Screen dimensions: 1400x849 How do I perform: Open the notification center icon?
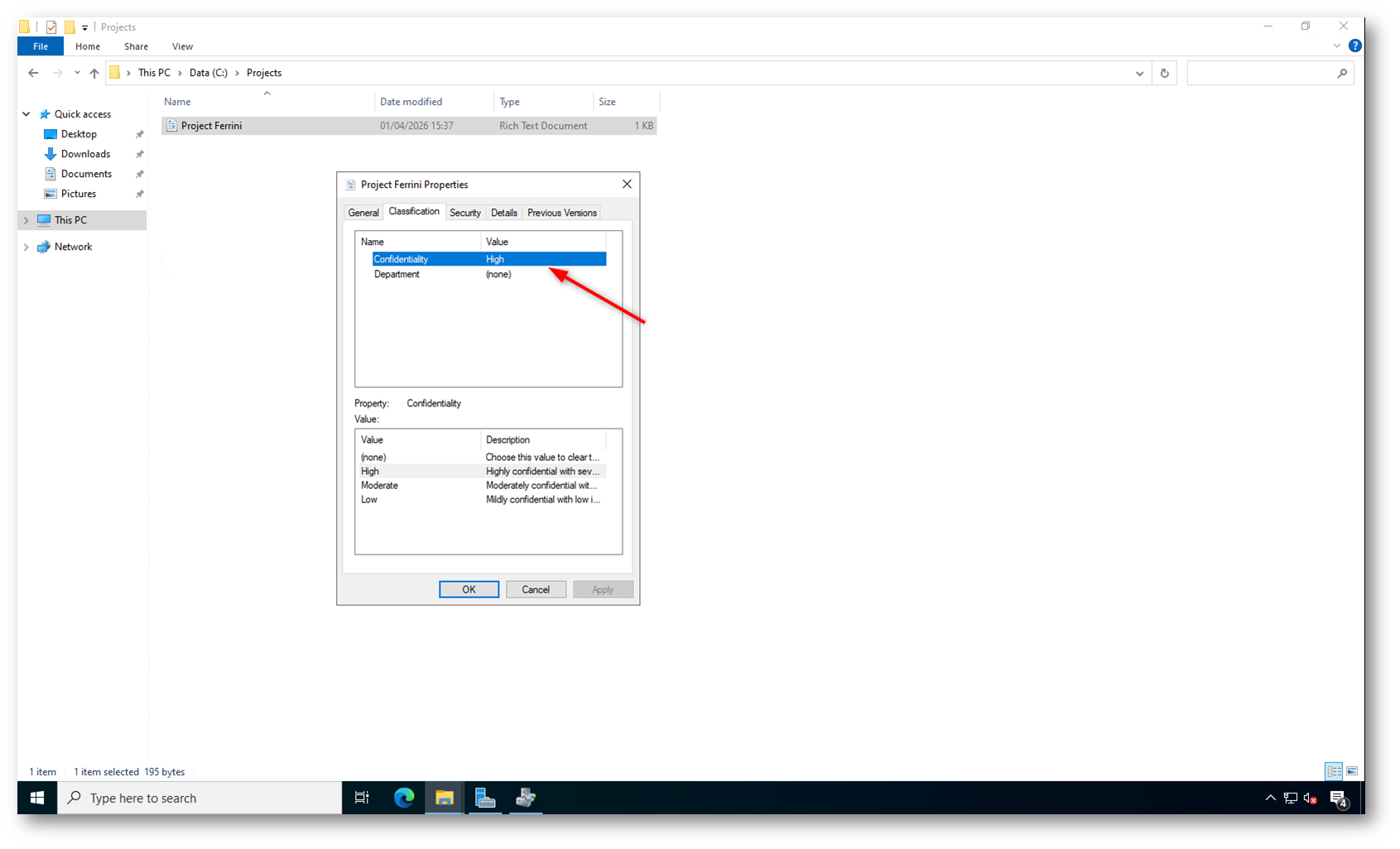tap(1338, 798)
